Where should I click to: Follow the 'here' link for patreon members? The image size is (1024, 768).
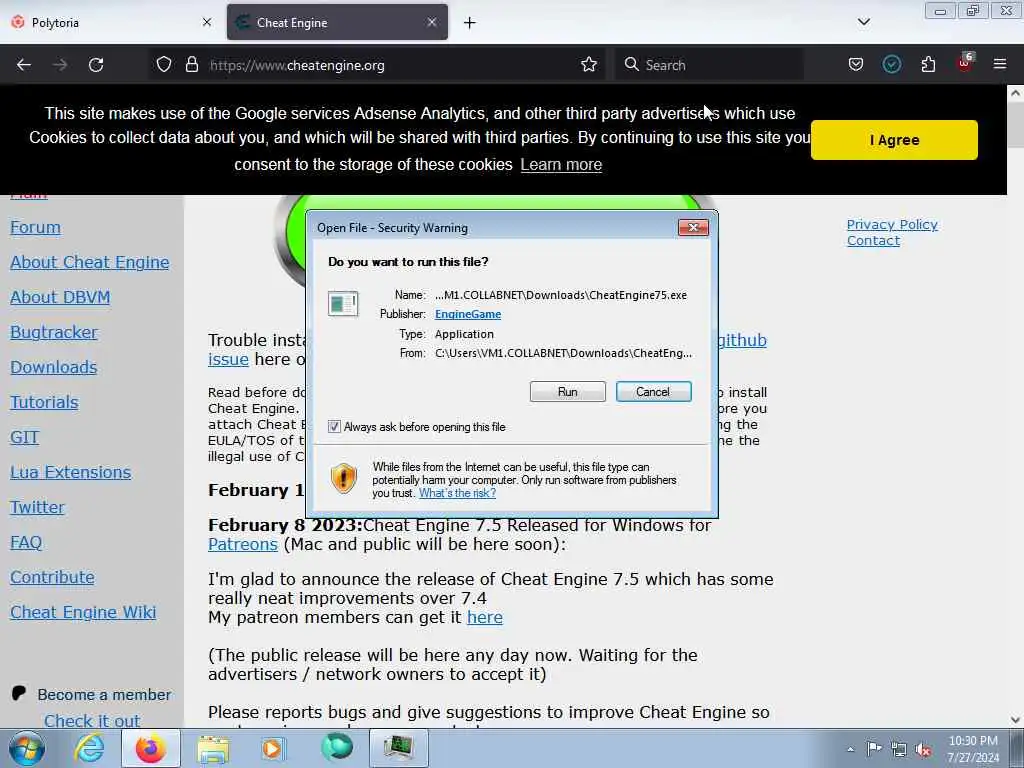pos(485,617)
